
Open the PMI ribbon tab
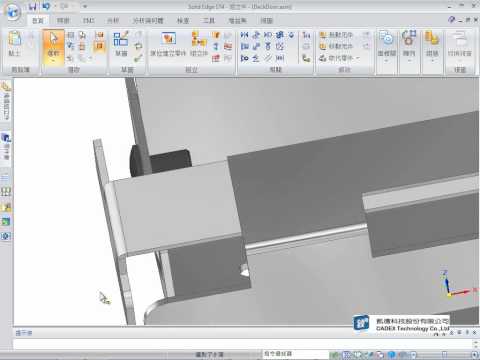click(88, 21)
